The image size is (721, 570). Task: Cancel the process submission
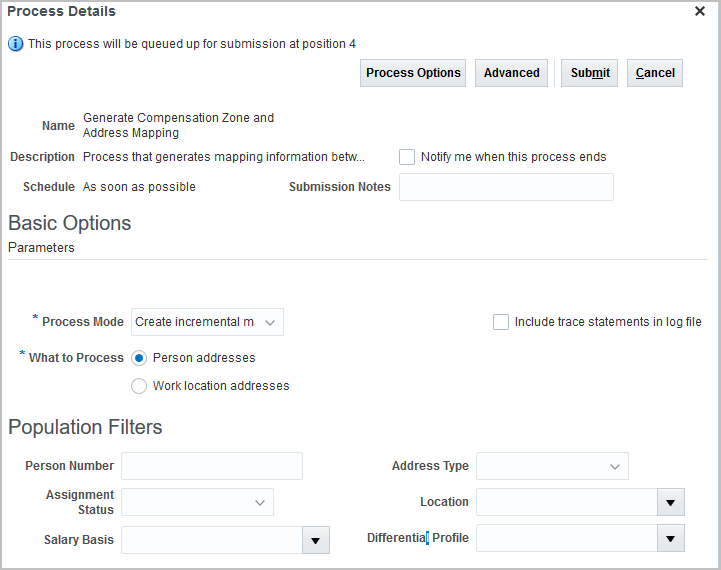point(655,73)
